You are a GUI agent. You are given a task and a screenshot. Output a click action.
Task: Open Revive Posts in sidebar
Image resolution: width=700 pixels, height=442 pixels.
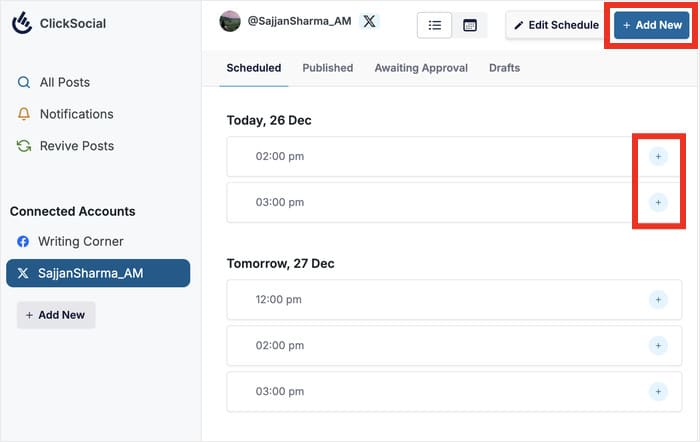point(76,146)
